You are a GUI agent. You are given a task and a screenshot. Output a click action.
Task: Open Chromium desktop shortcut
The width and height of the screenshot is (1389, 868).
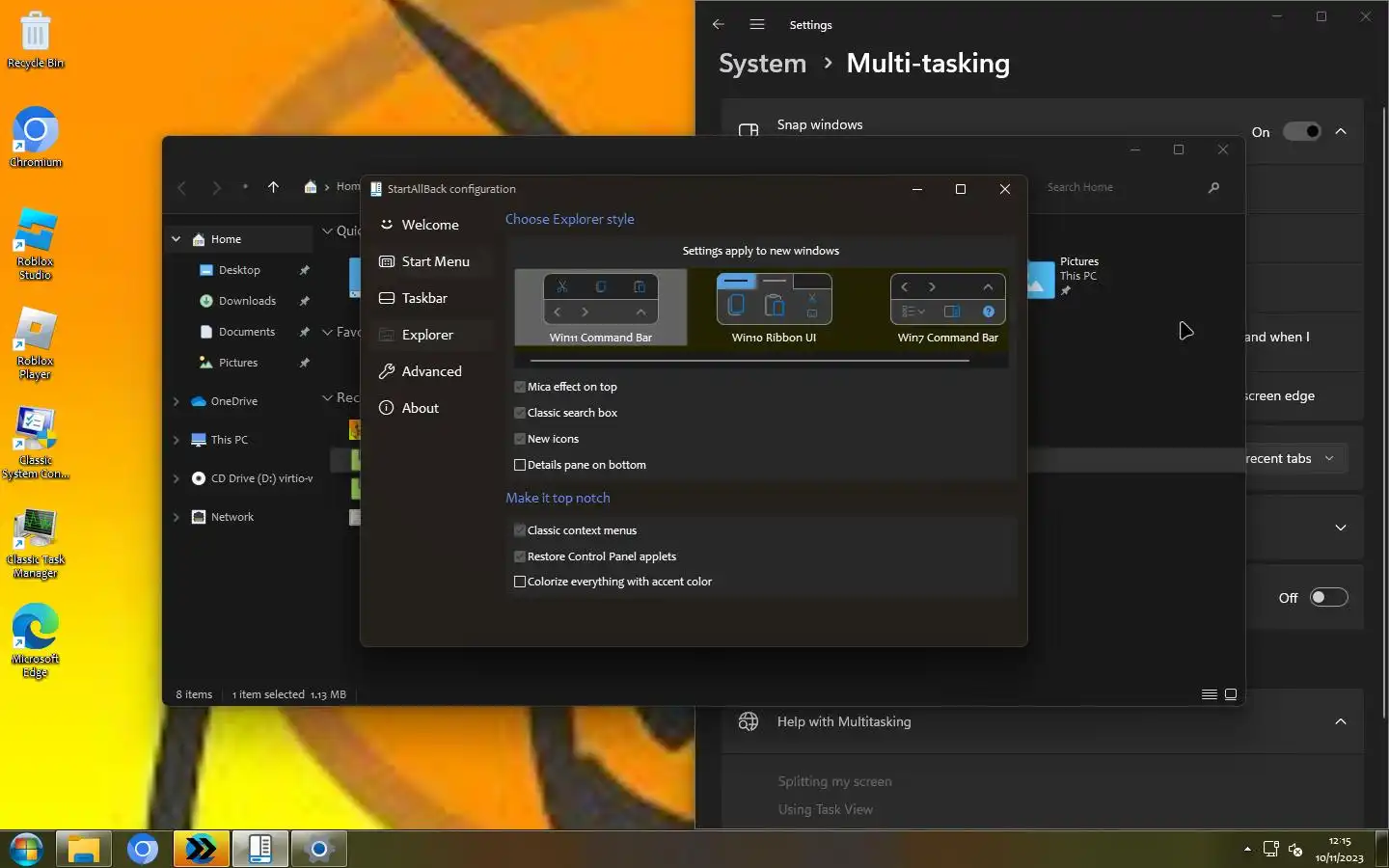click(36, 138)
